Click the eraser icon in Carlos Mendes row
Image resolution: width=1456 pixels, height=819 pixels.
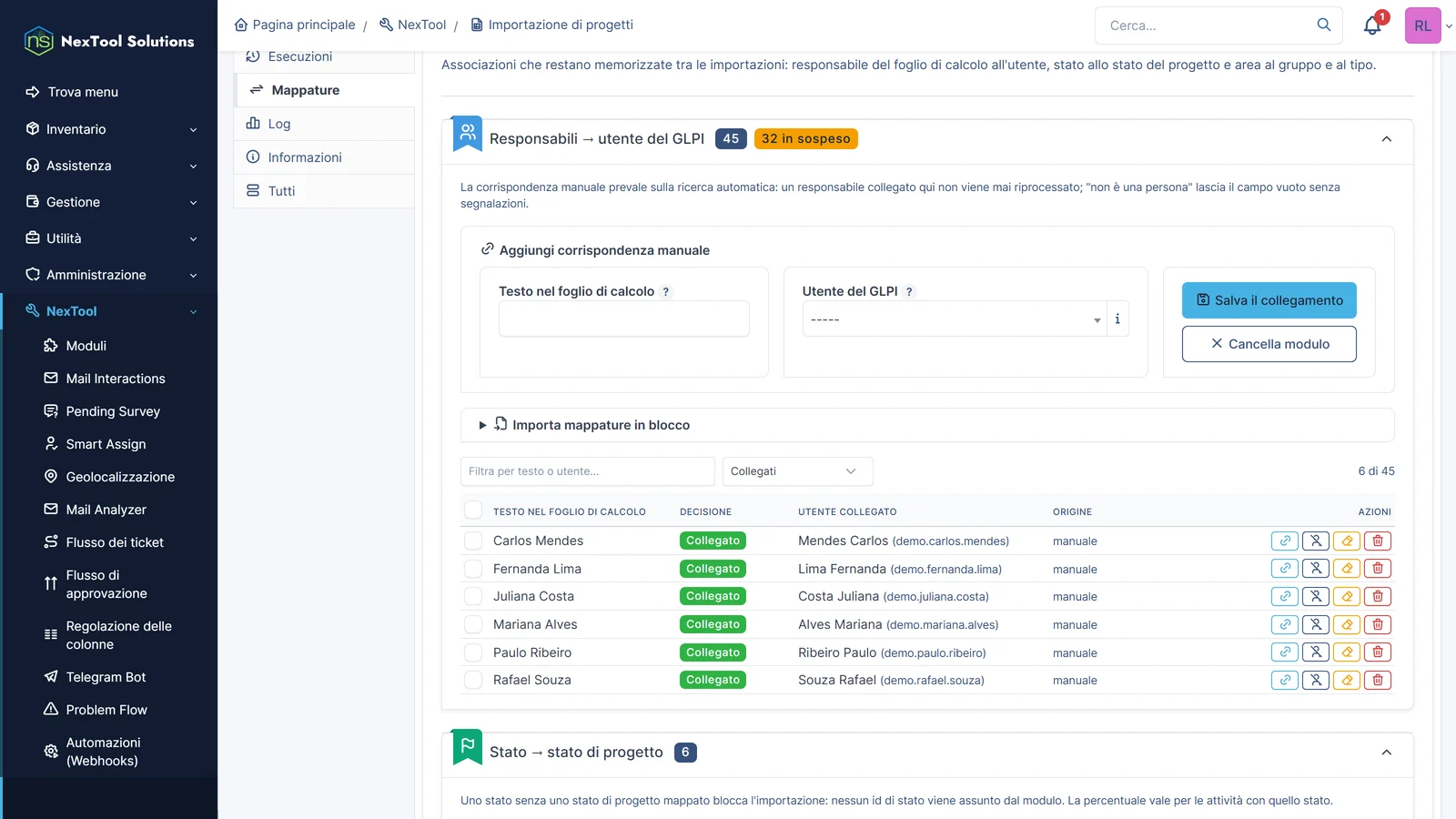1347,541
